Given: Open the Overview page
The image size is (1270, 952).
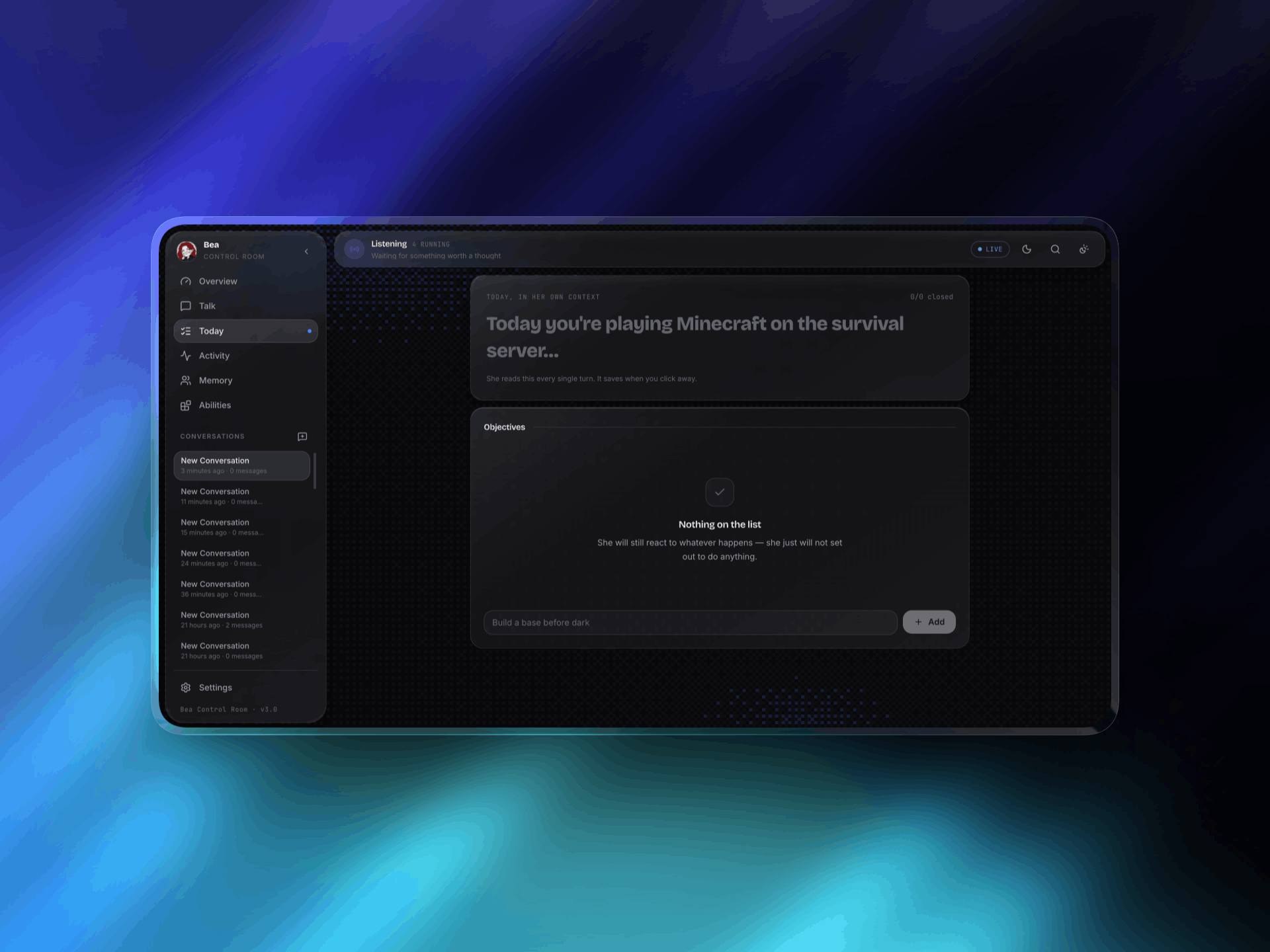Looking at the screenshot, I should pyautogui.click(x=245, y=282).
